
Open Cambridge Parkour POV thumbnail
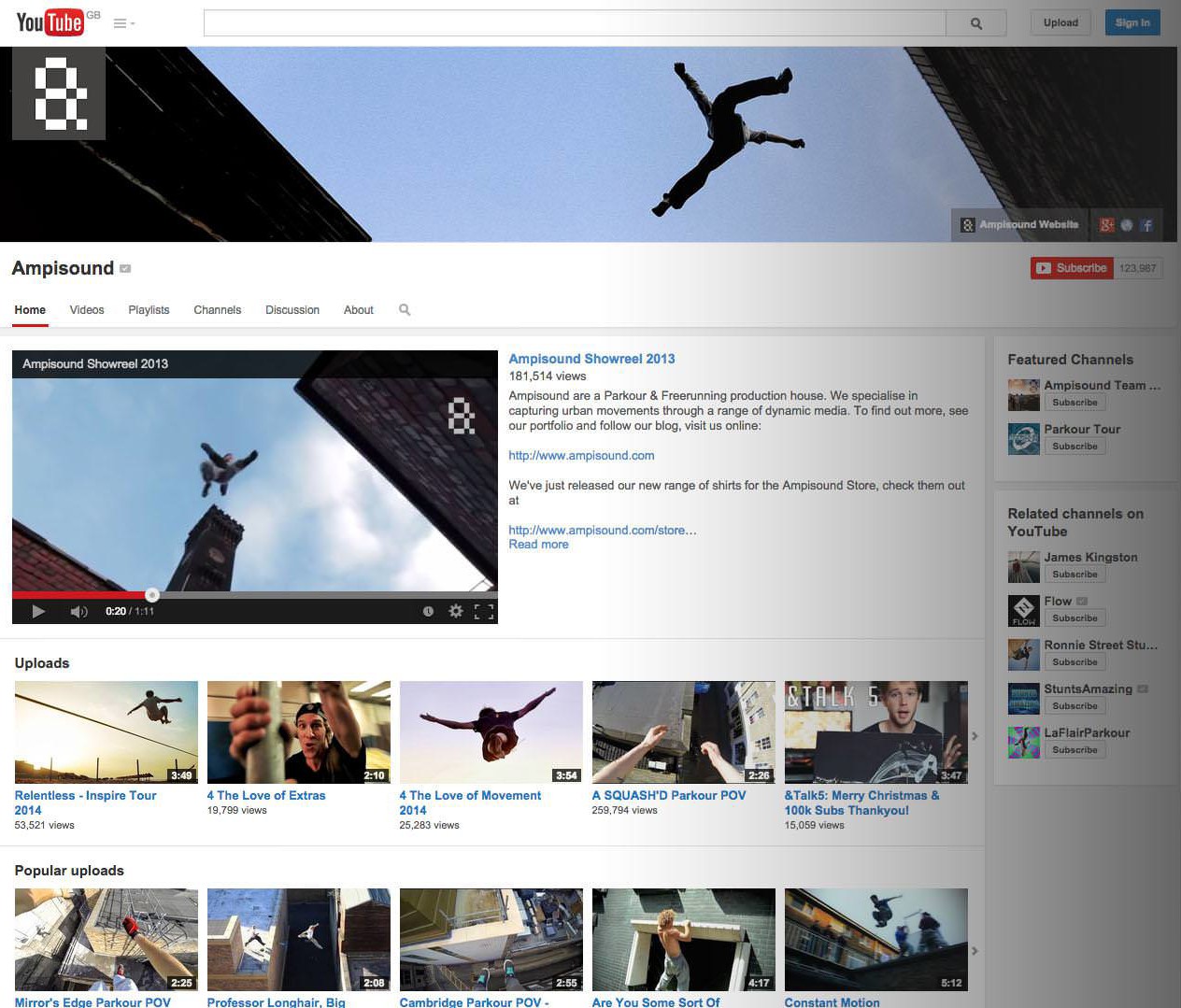(491, 940)
